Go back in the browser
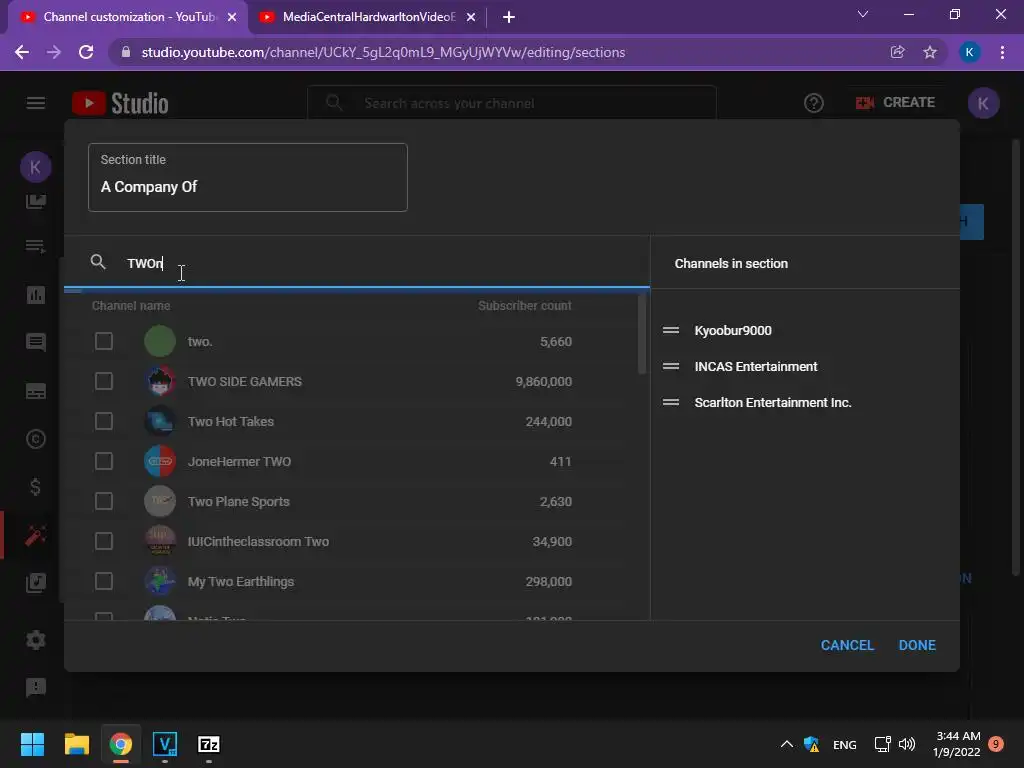The width and height of the screenshot is (1024, 768). click(22, 52)
